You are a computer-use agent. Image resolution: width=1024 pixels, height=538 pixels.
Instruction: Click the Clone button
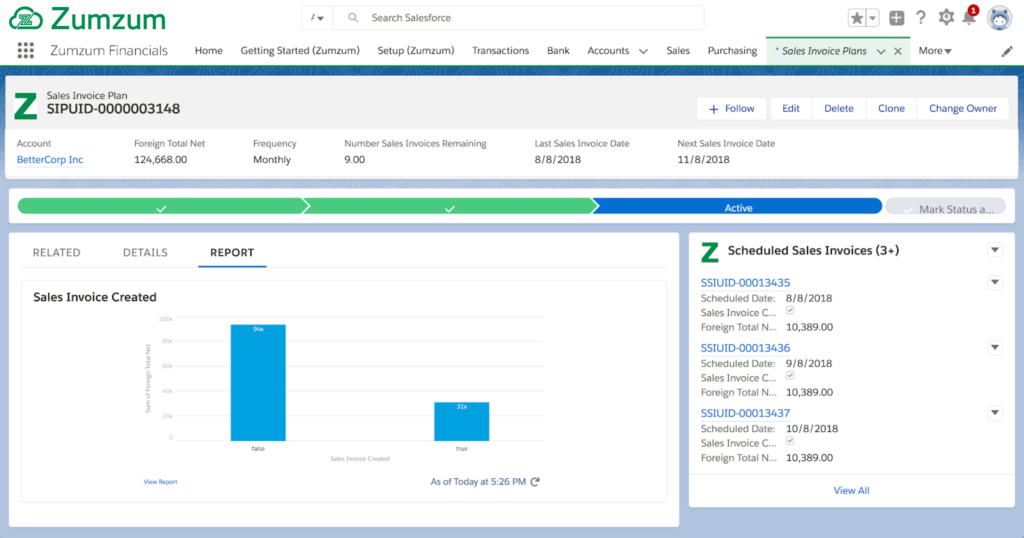click(891, 108)
